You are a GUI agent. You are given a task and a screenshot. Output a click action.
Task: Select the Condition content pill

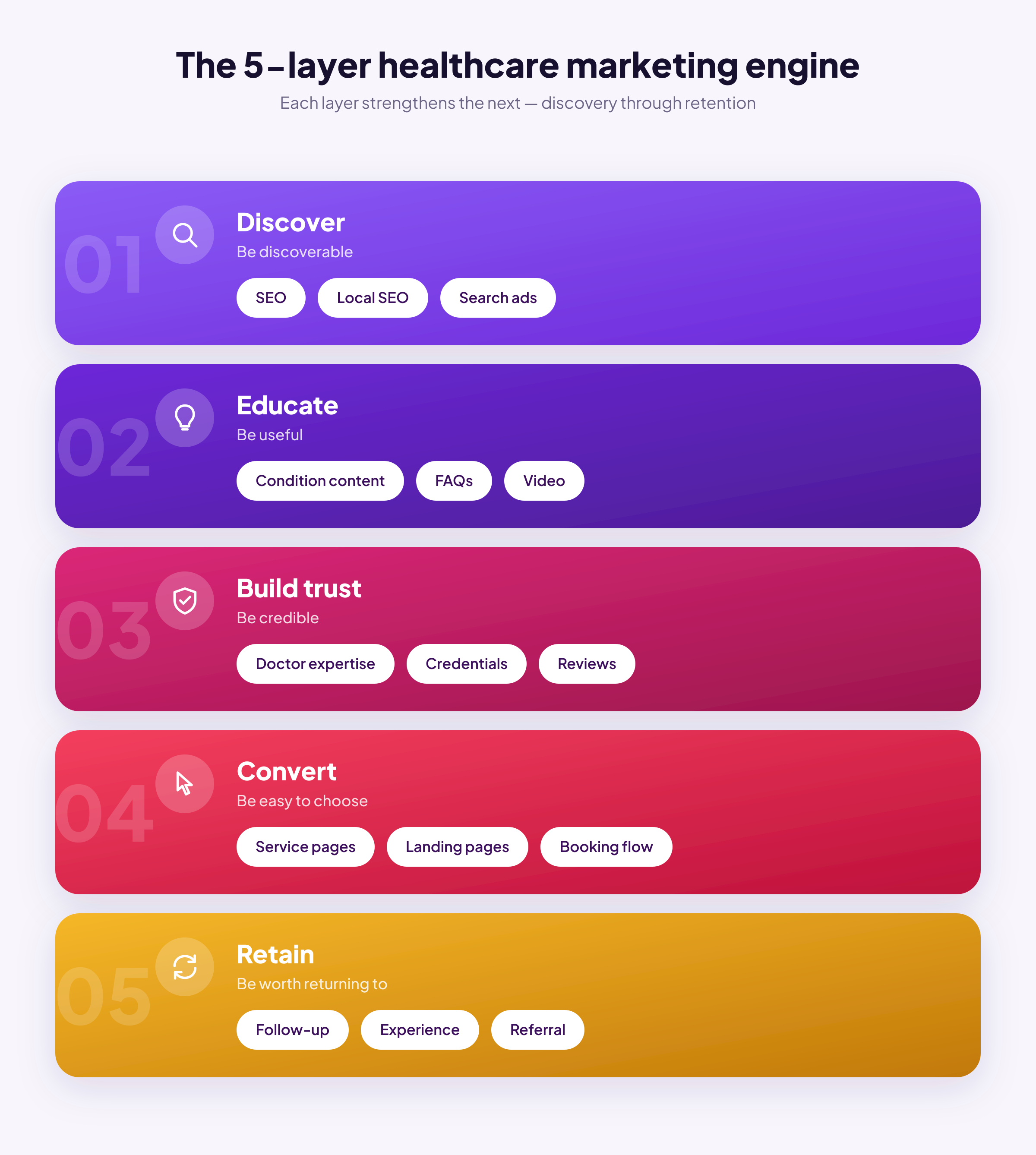click(x=320, y=481)
